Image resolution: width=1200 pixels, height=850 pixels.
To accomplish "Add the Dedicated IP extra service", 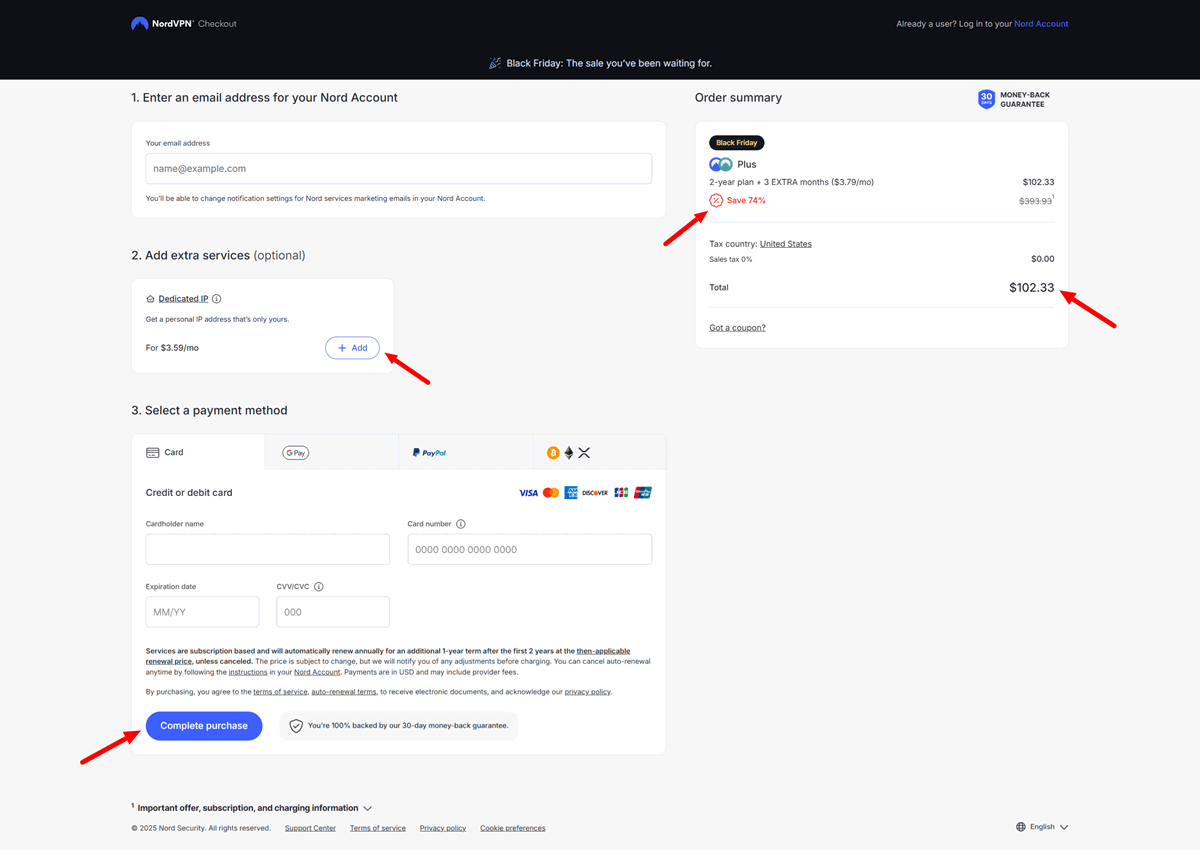I will (x=352, y=347).
